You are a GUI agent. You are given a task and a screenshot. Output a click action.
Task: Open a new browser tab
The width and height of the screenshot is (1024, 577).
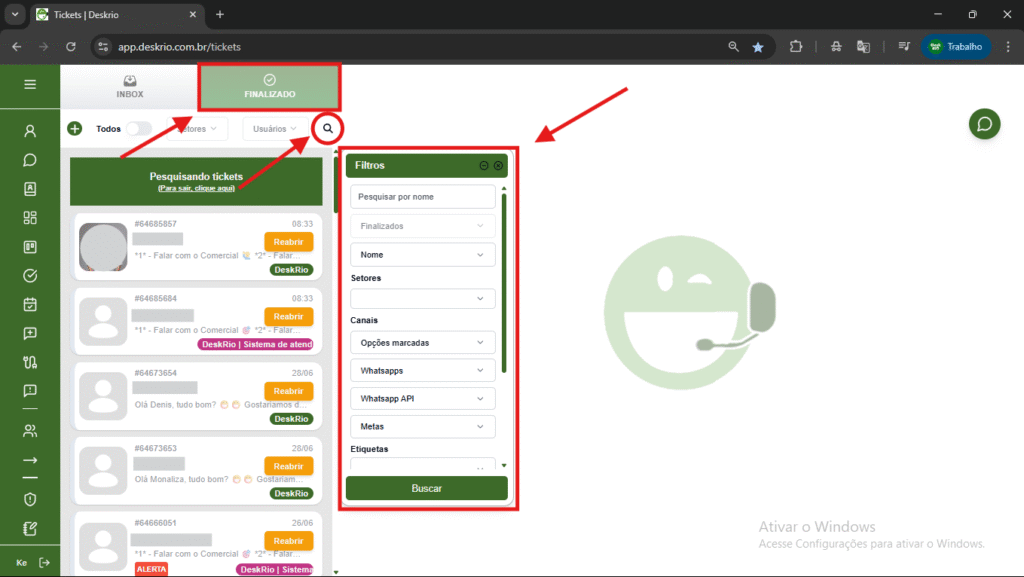(220, 14)
